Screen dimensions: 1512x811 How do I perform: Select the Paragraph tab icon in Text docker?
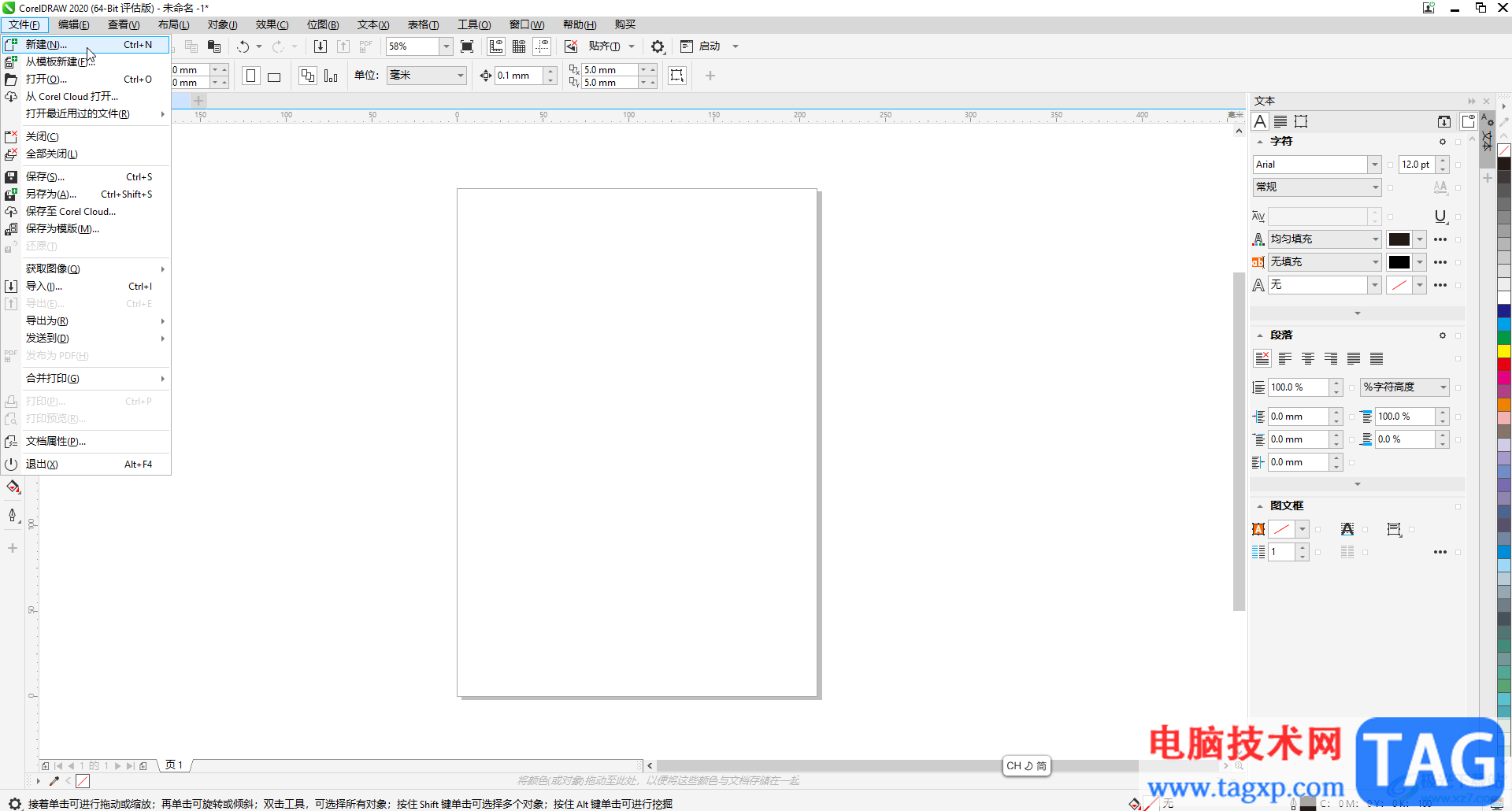point(1280,121)
